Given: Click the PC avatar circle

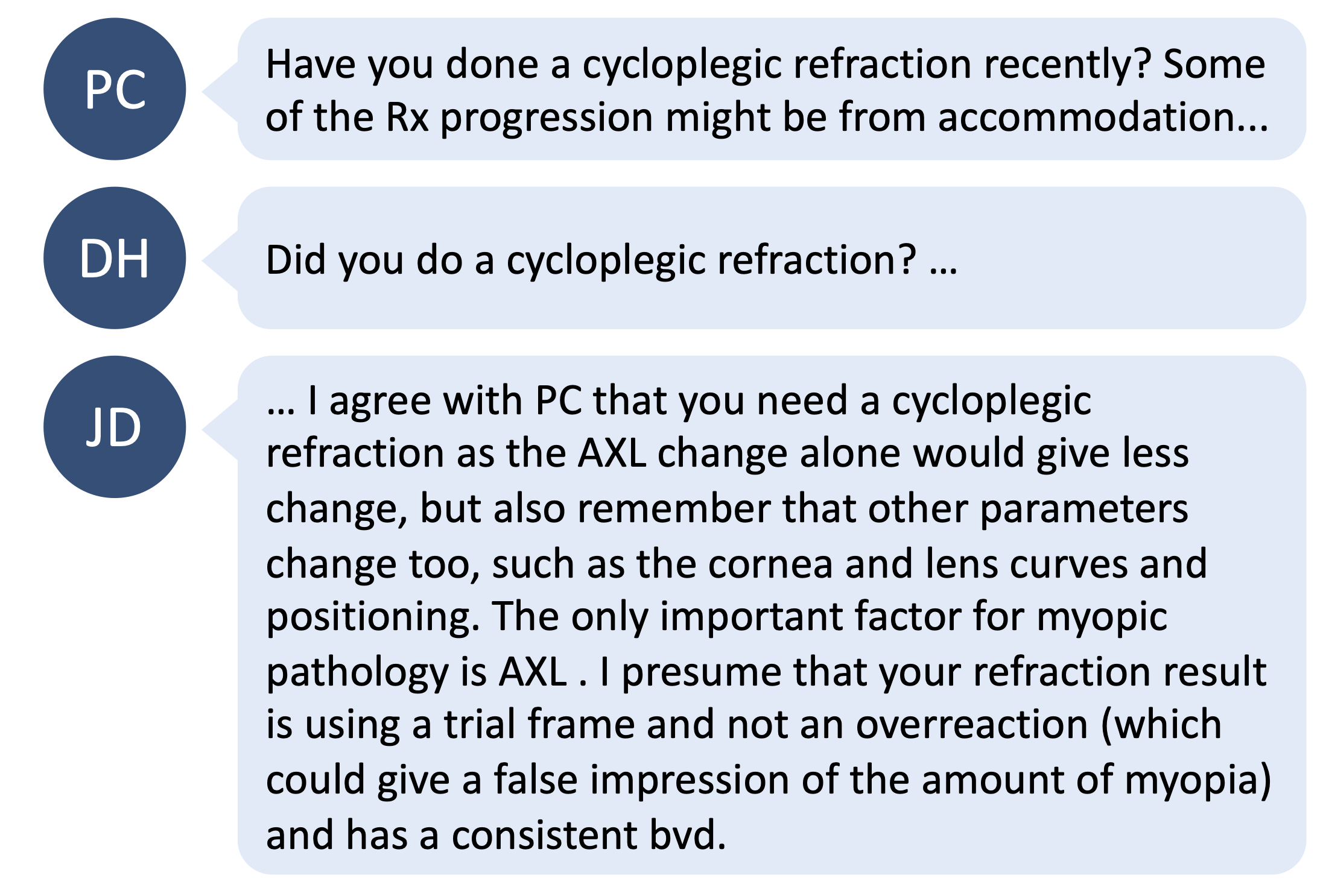Looking at the screenshot, I should point(115,89).
